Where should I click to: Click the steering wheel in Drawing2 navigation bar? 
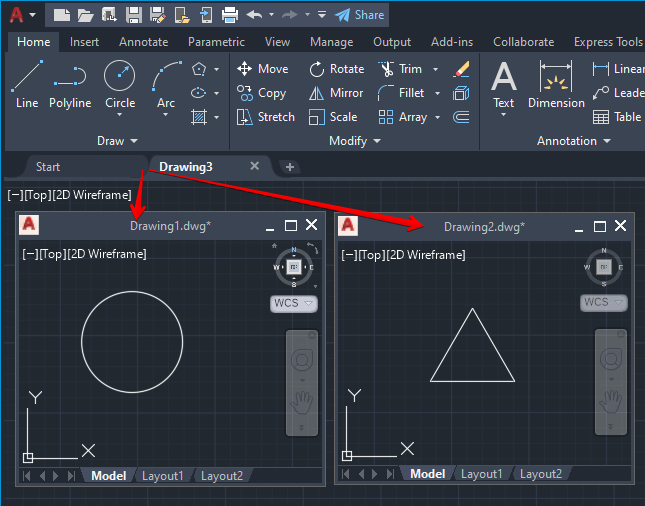(611, 359)
